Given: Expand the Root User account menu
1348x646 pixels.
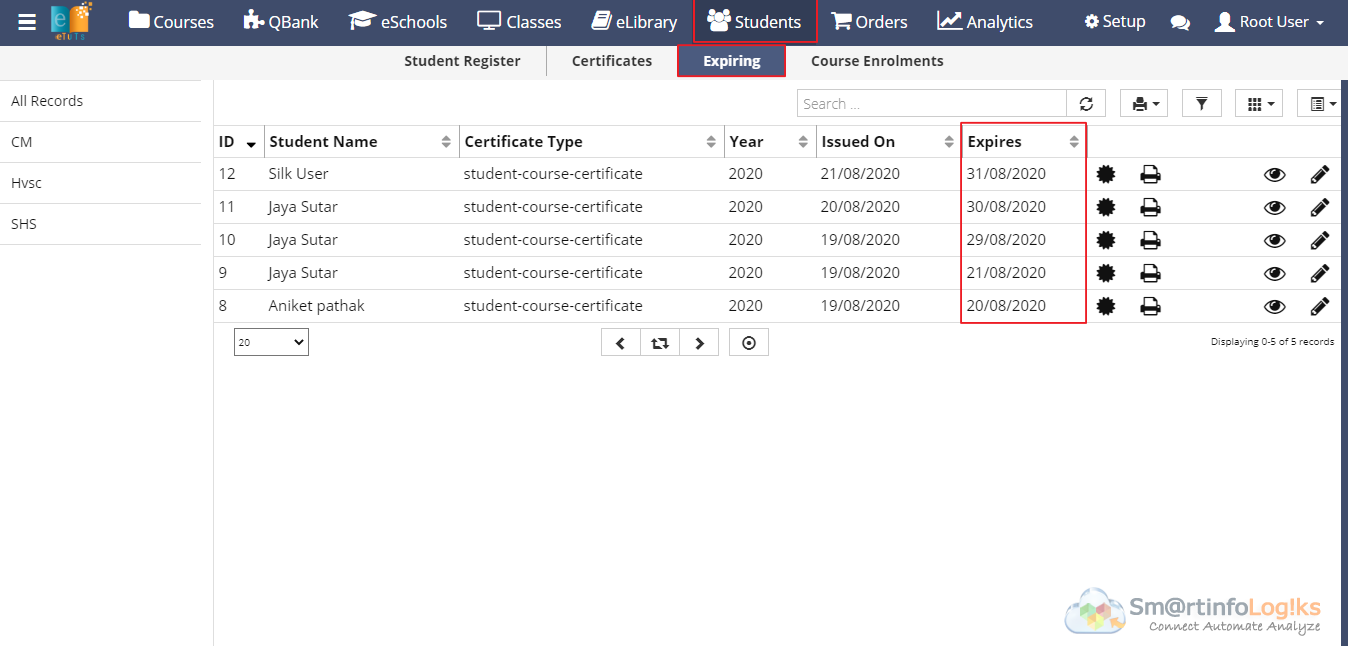Looking at the screenshot, I should (1269, 22).
